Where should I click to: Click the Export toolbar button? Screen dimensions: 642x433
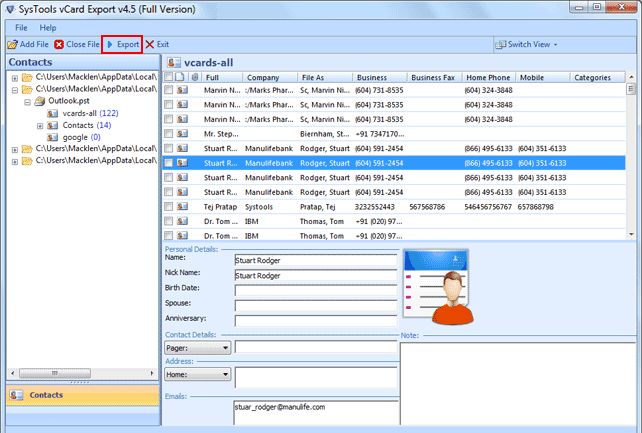[x=122, y=44]
